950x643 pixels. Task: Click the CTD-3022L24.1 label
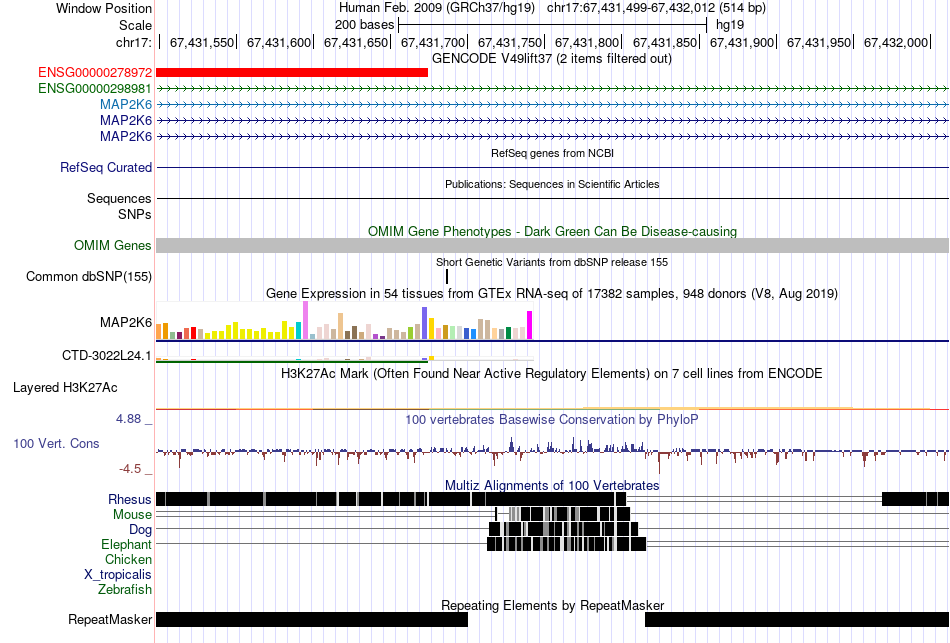(x=107, y=355)
